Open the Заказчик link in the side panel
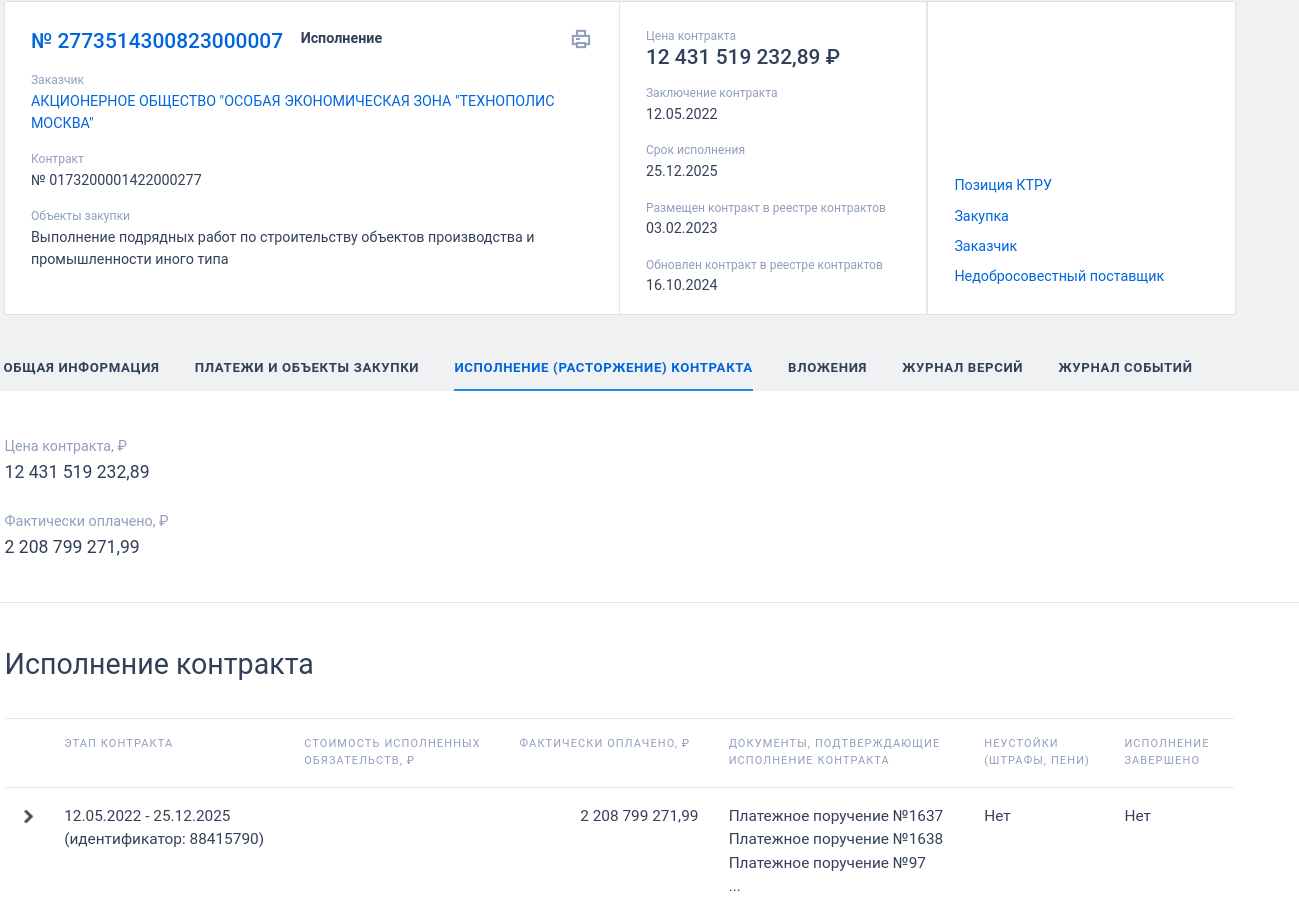The width and height of the screenshot is (1299, 907). pos(985,246)
